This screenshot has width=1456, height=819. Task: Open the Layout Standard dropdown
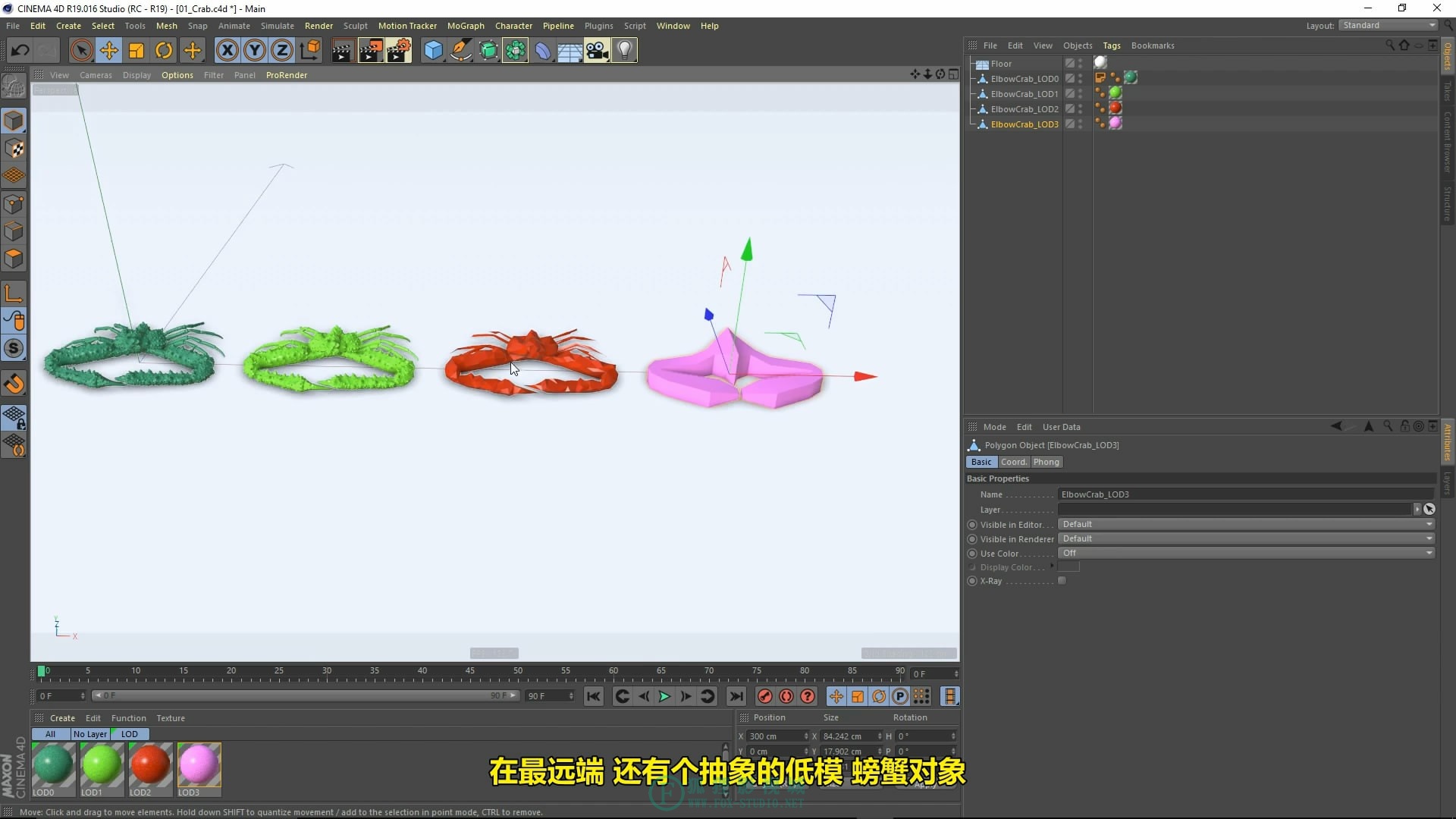1388,25
